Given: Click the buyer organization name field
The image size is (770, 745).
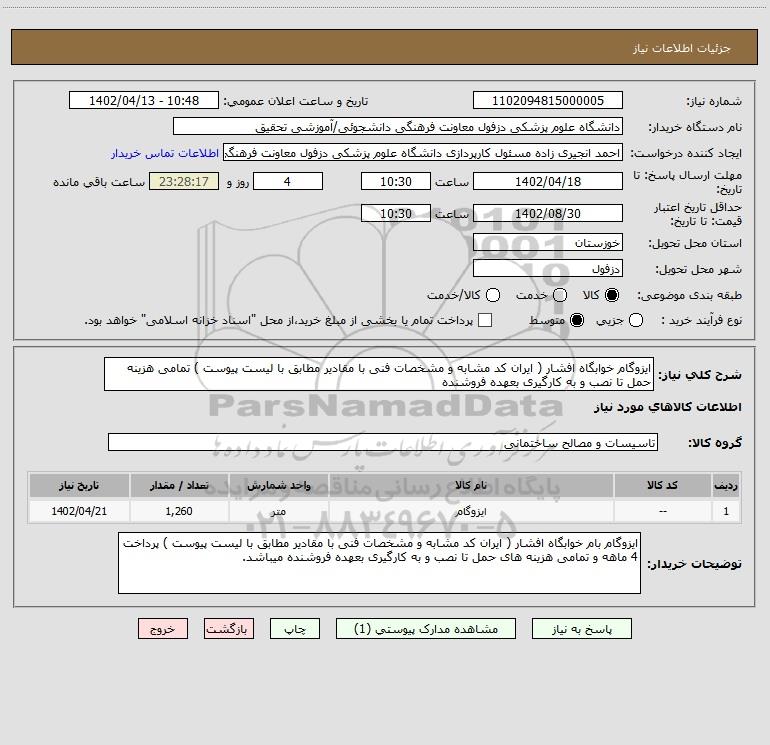Looking at the screenshot, I should click(x=398, y=127).
